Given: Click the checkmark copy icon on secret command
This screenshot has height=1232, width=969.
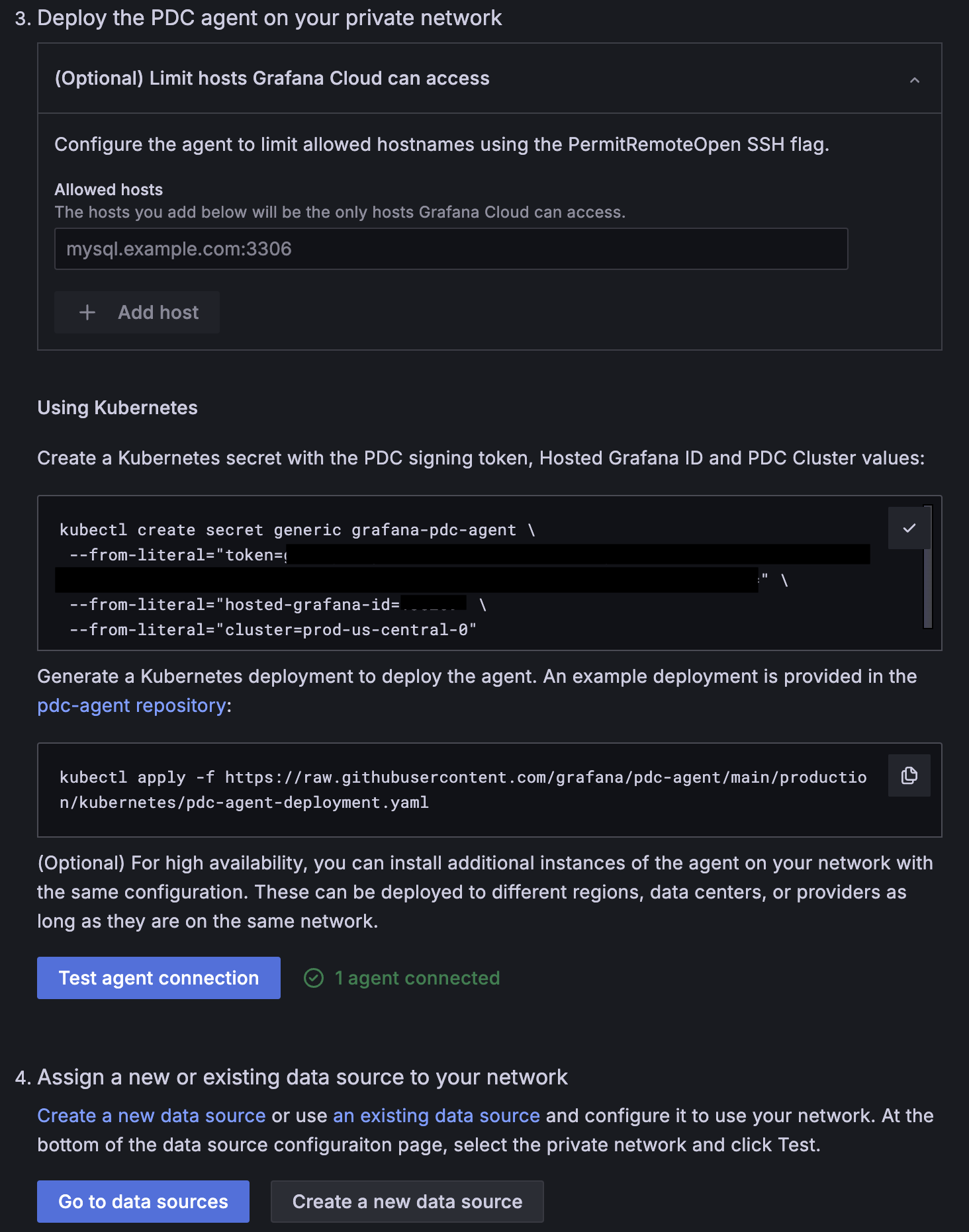Looking at the screenshot, I should (909, 528).
